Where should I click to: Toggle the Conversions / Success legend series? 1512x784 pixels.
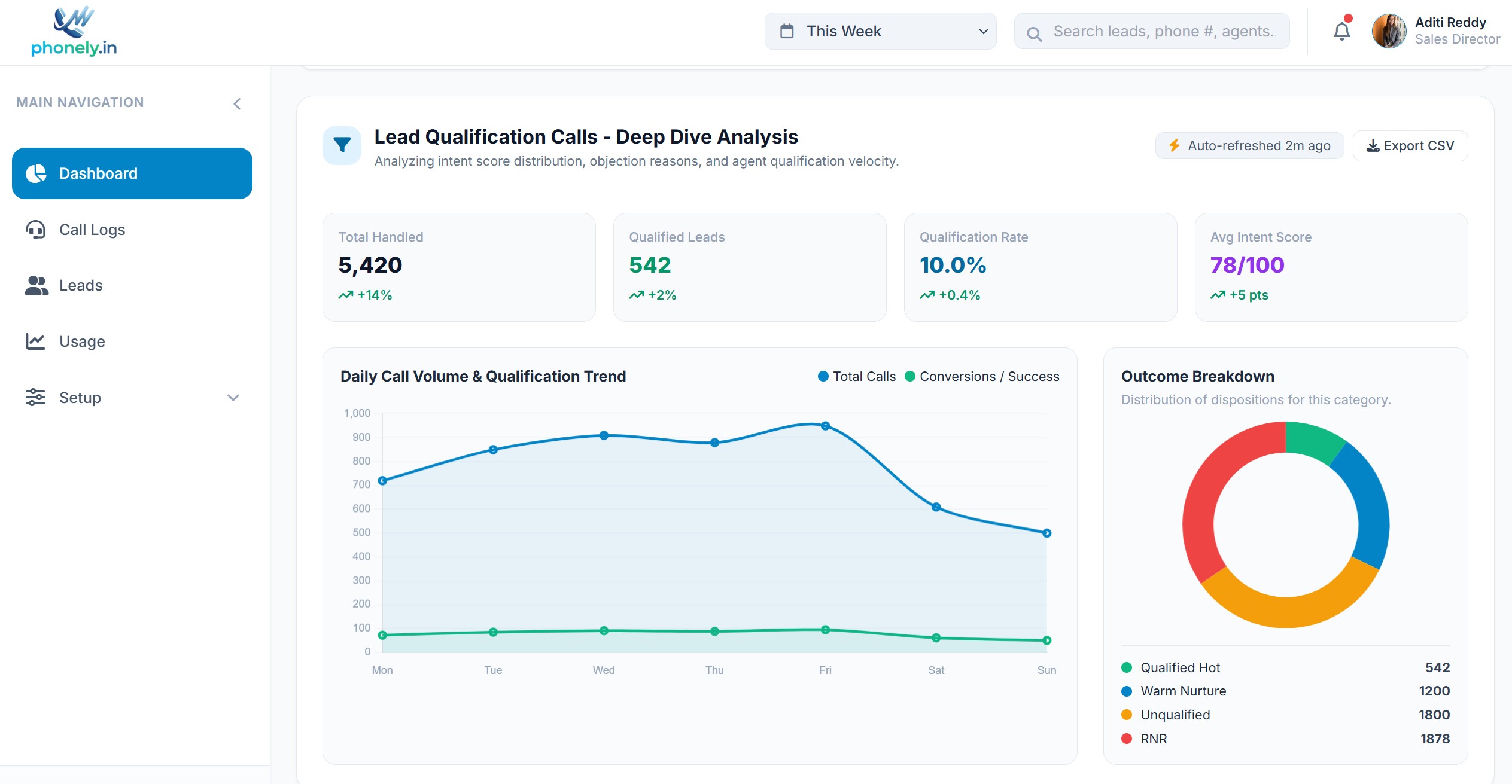(x=982, y=376)
